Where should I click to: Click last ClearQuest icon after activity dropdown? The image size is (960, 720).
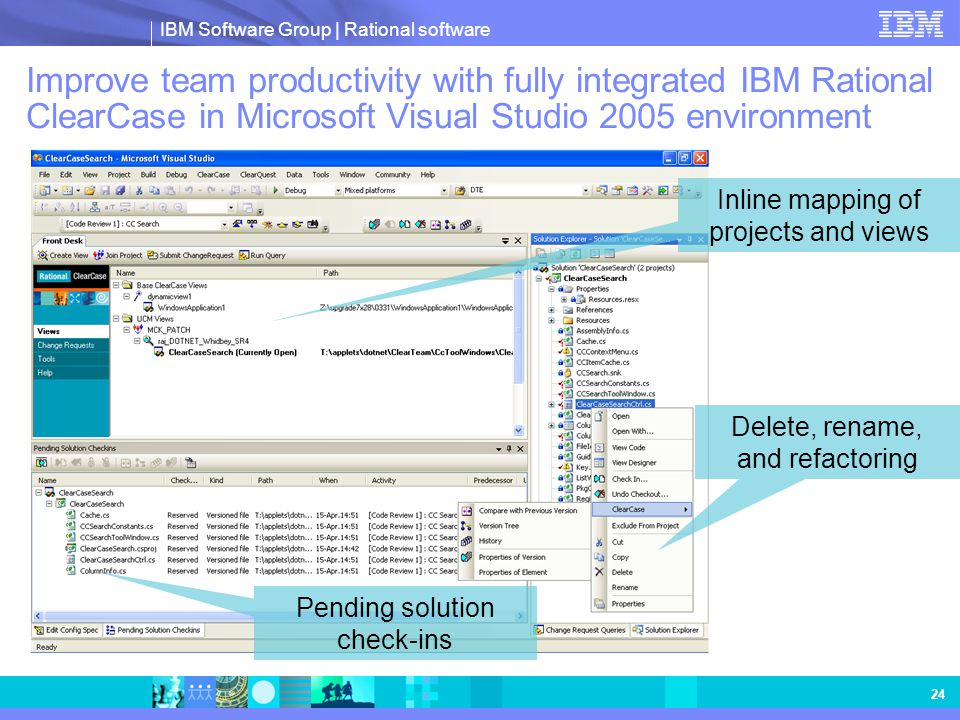[x=312, y=224]
